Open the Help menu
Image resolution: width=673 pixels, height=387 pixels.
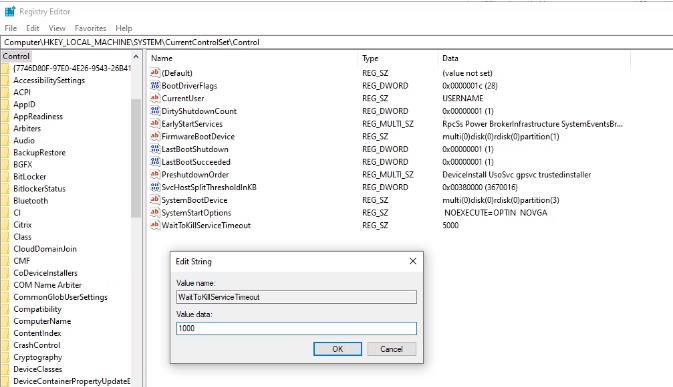click(124, 28)
